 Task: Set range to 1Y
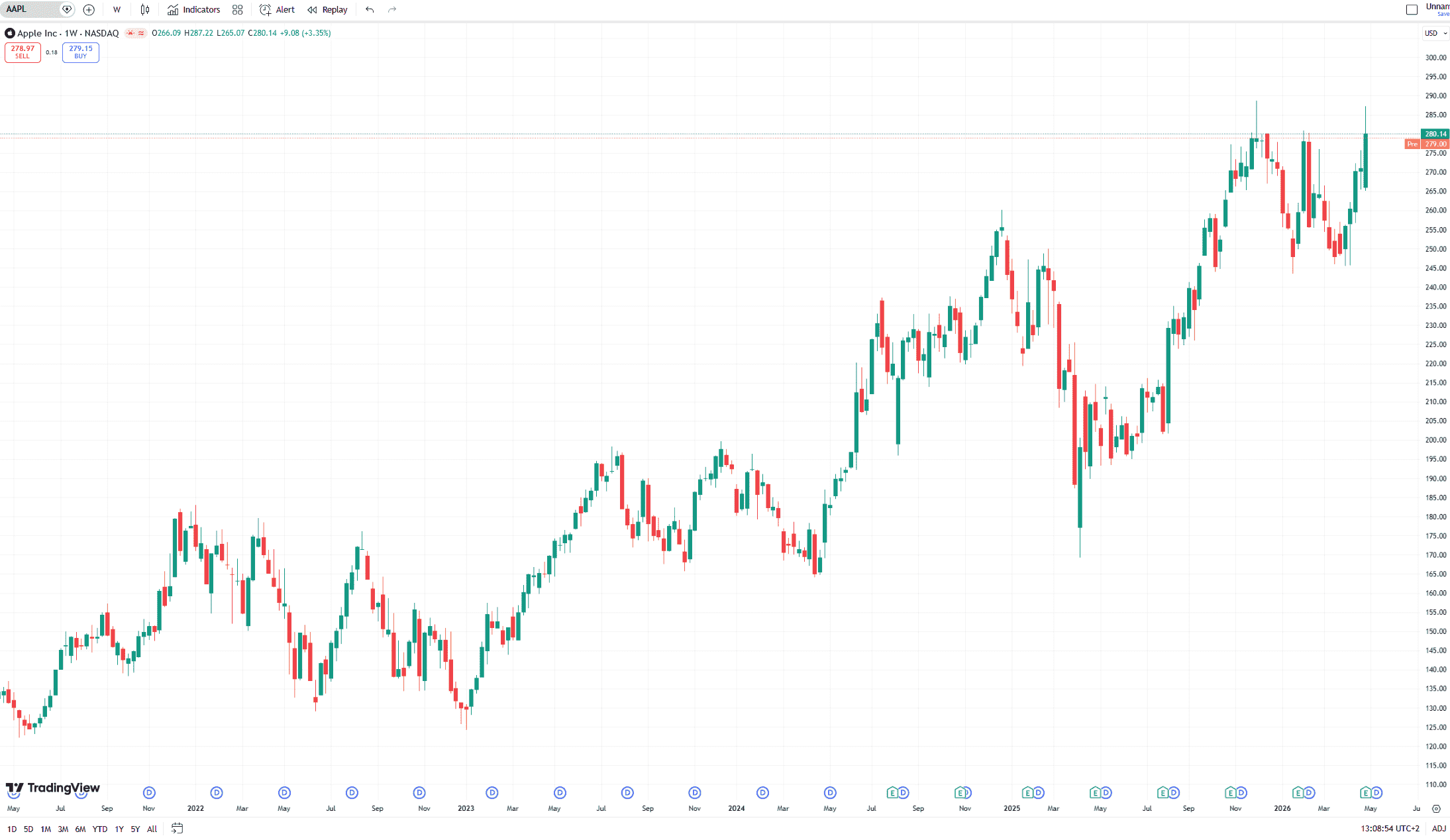tap(119, 829)
